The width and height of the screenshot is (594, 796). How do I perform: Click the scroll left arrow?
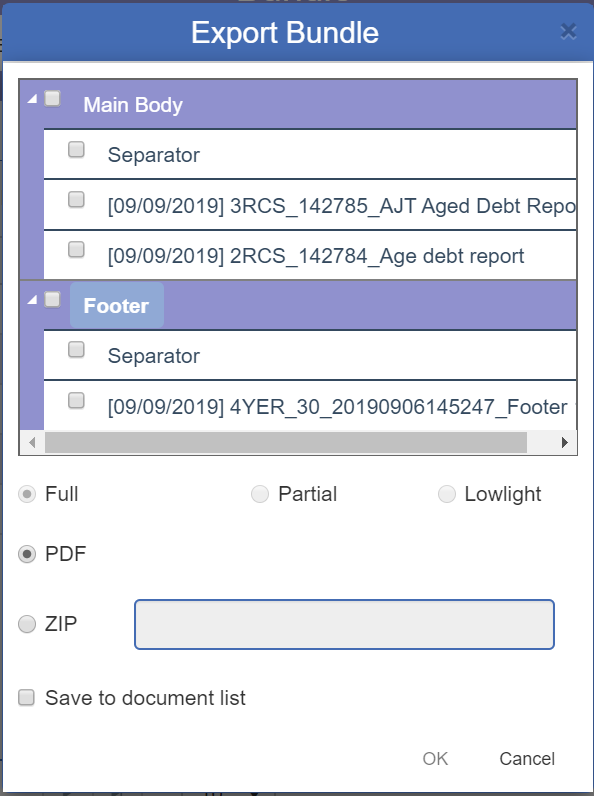(x=32, y=443)
